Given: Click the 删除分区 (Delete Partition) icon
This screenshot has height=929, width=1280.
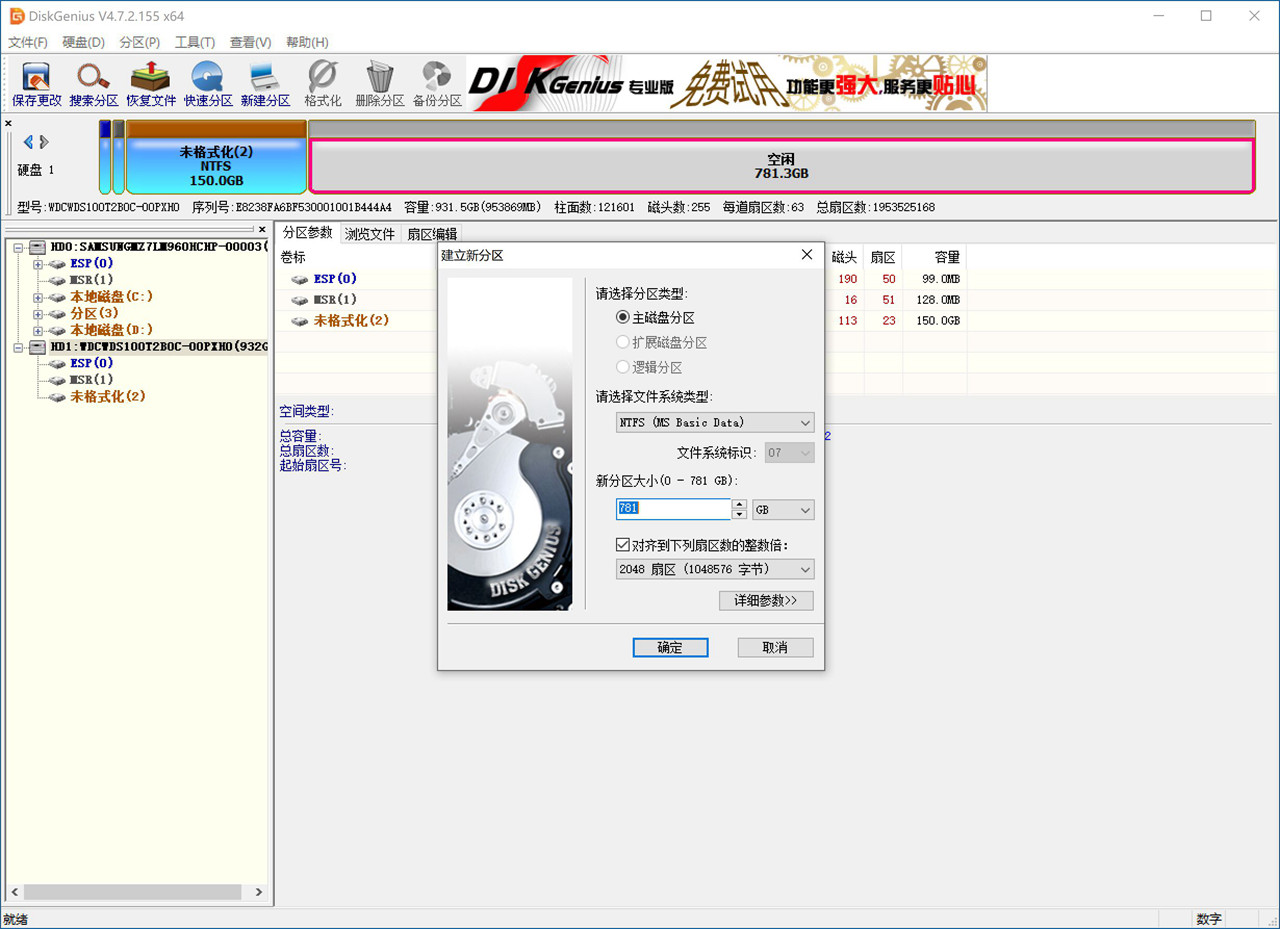Looking at the screenshot, I should coord(378,82).
